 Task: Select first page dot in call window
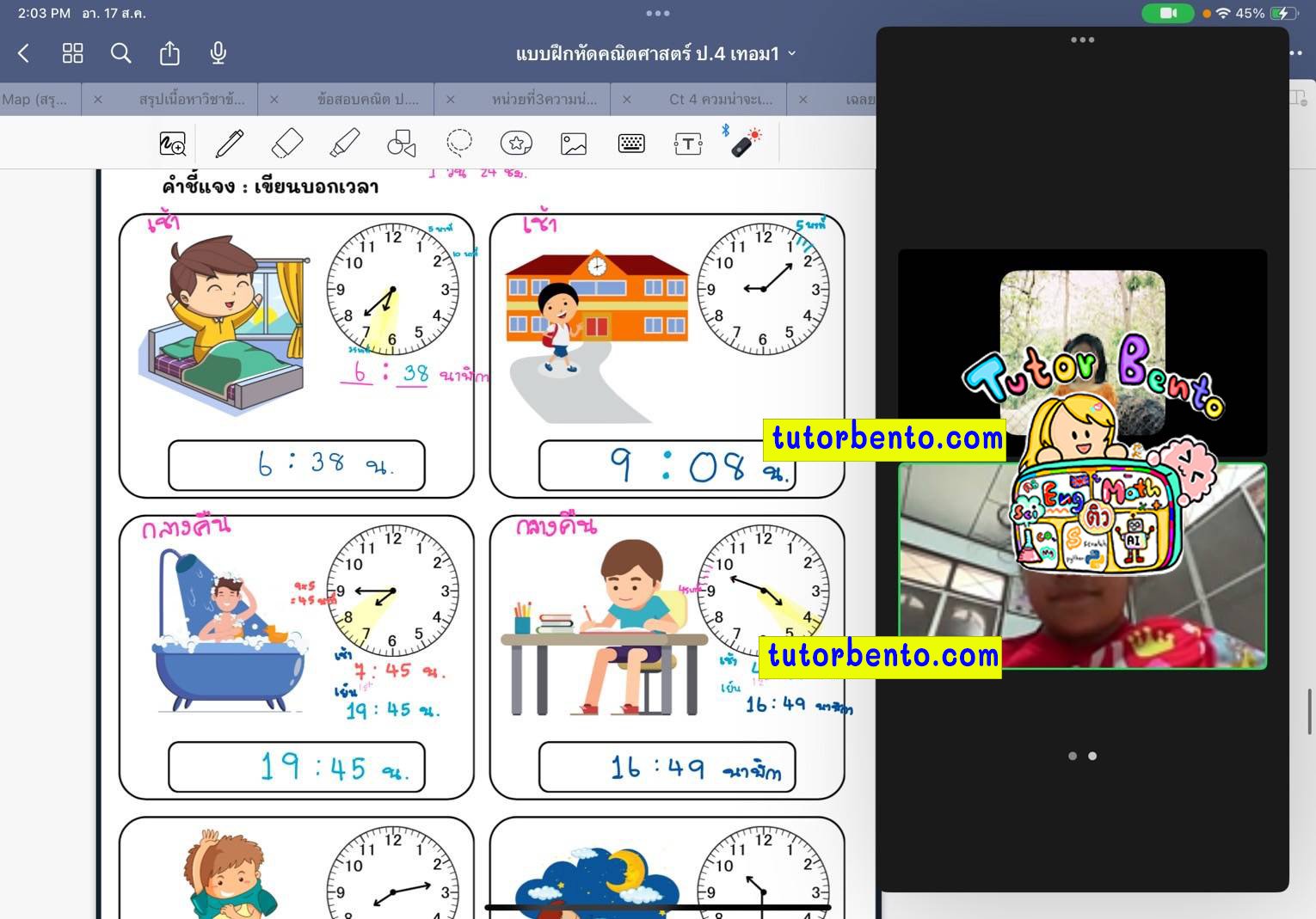click(1073, 756)
